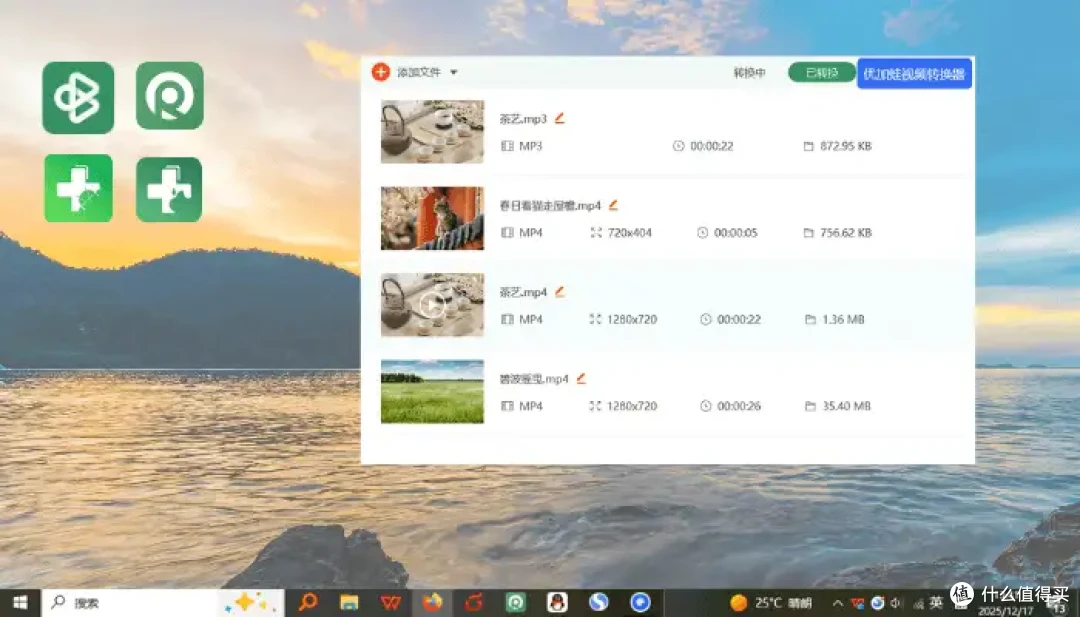Screen dimensions: 1080x617
Task: Open the Sogou browser taskbar icon
Action: point(599,603)
